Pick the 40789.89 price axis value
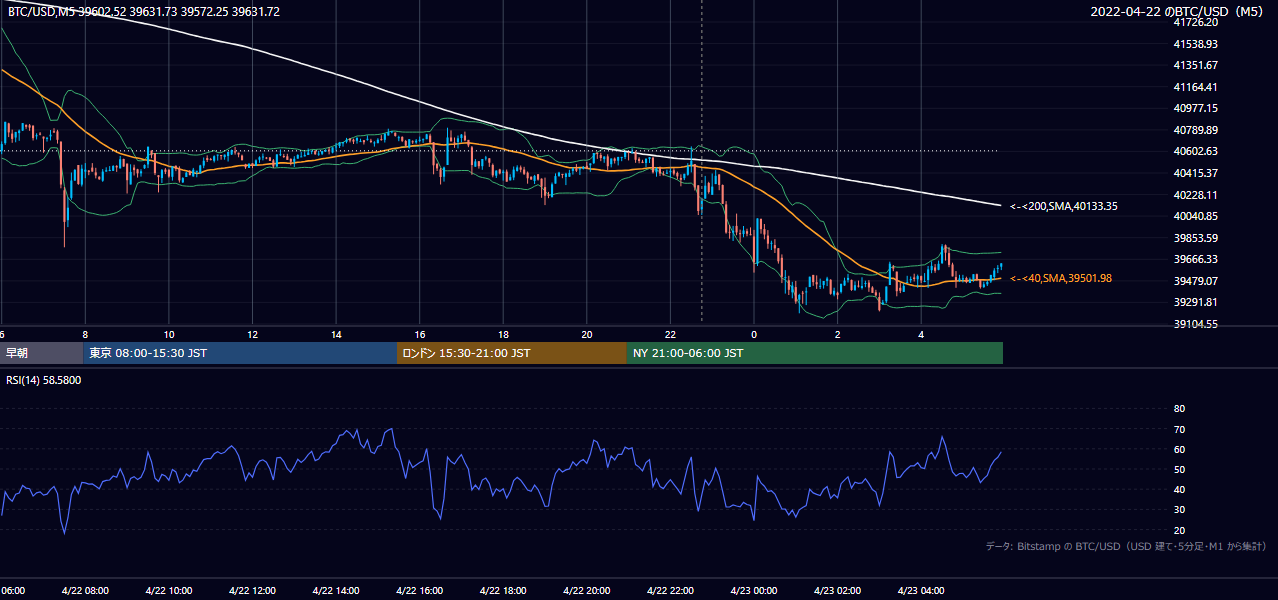1278x600 pixels. [x=1195, y=130]
